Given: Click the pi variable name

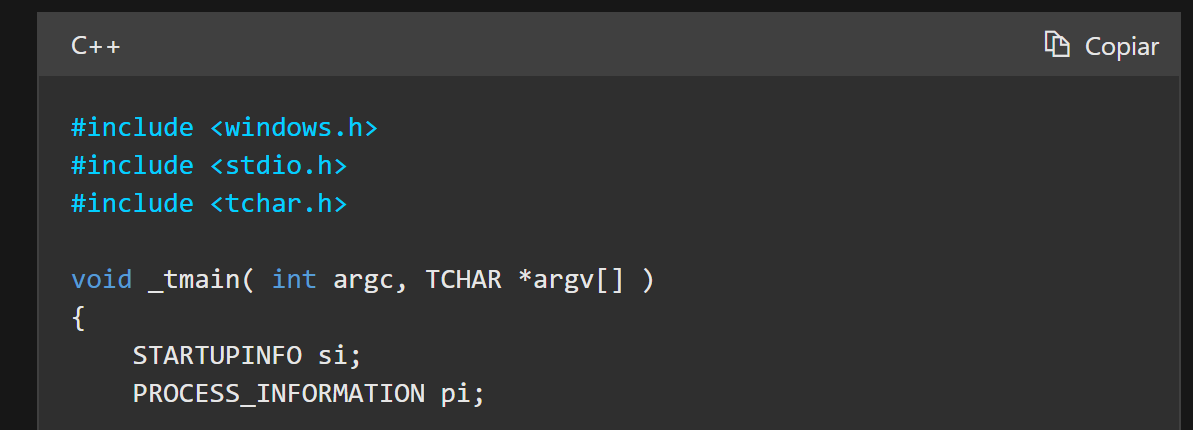Looking at the screenshot, I should 463,395.
